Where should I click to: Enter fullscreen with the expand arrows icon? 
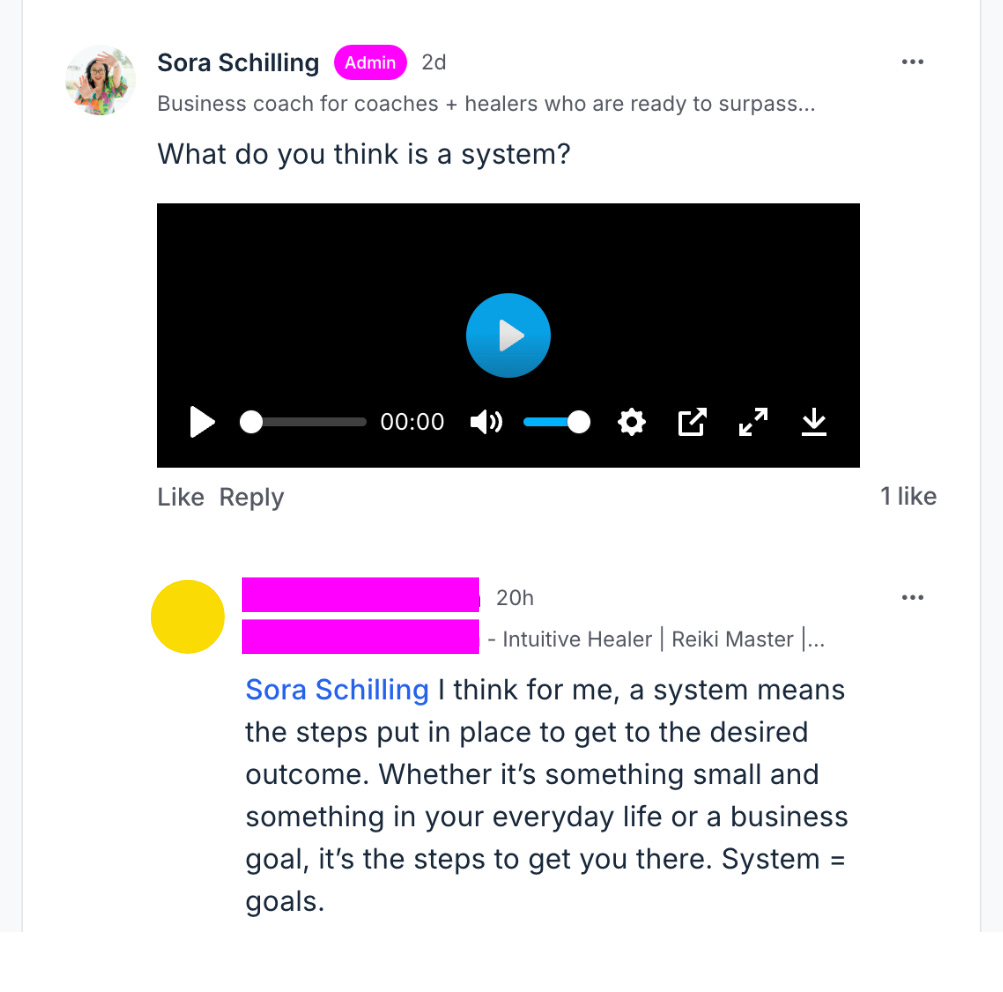pyautogui.click(x=753, y=422)
